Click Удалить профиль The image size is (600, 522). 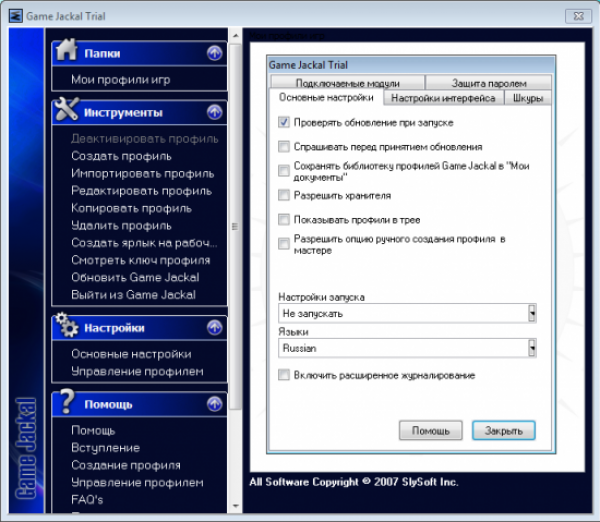pos(121,225)
